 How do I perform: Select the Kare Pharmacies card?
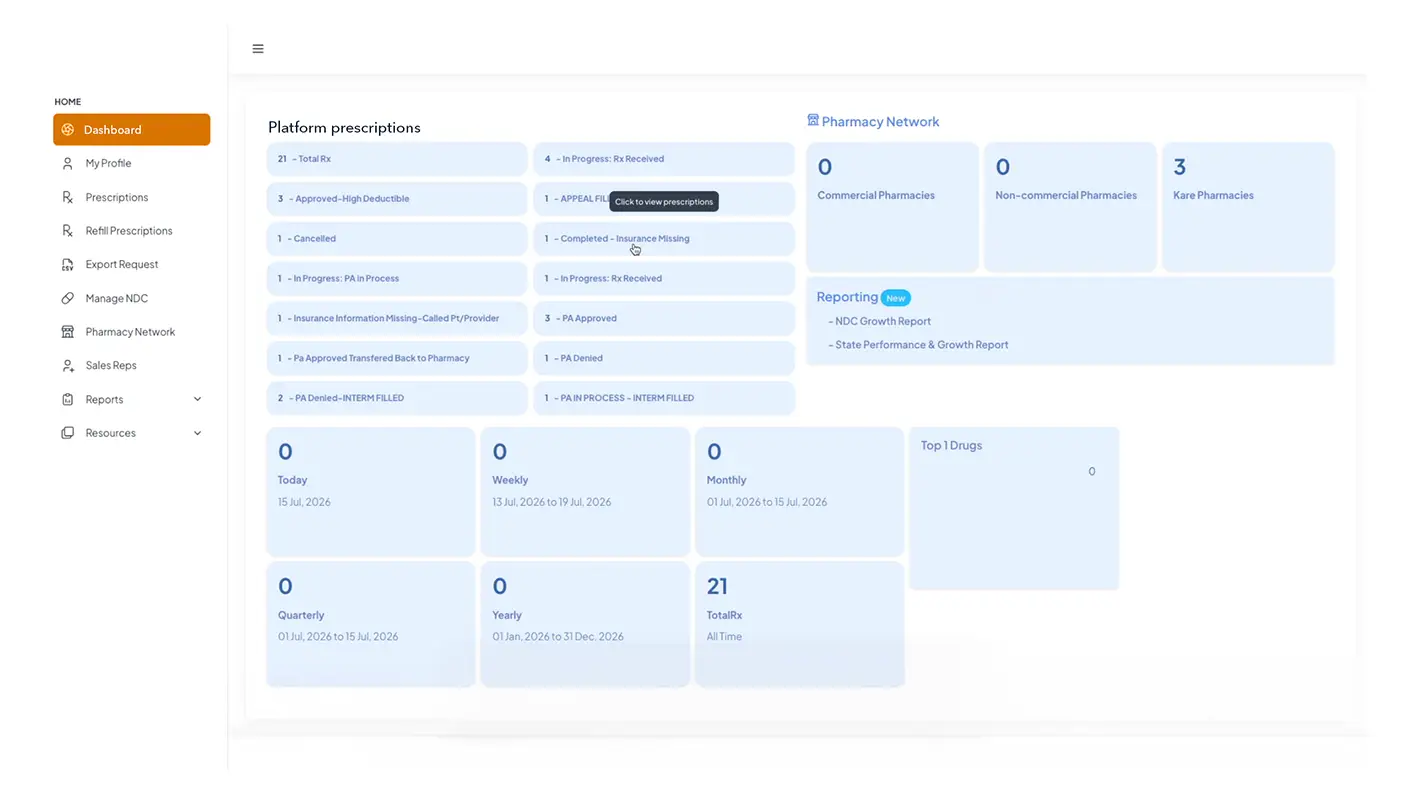point(1248,207)
